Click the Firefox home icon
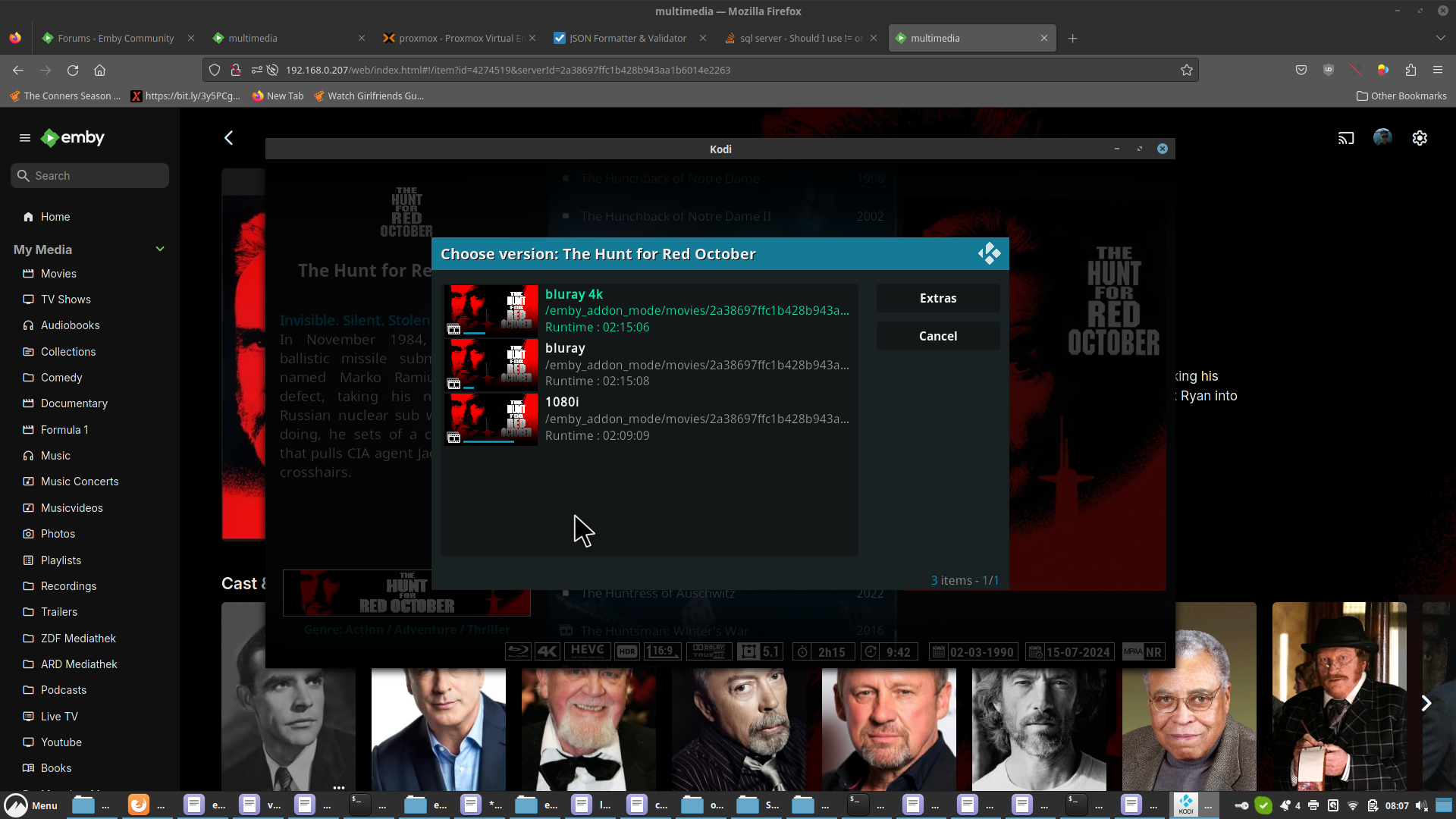 pos(99,70)
